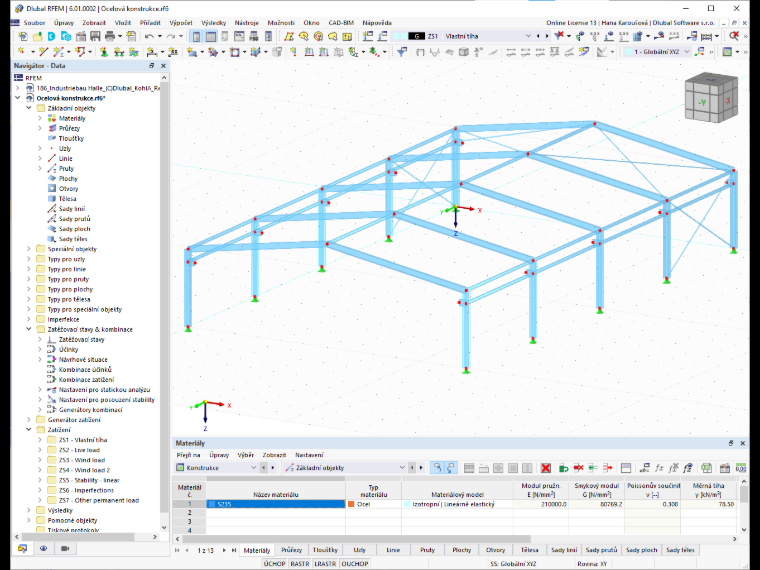Open an existing file with folder icon
The height and width of the screenshot is (570, 760).
37,36
